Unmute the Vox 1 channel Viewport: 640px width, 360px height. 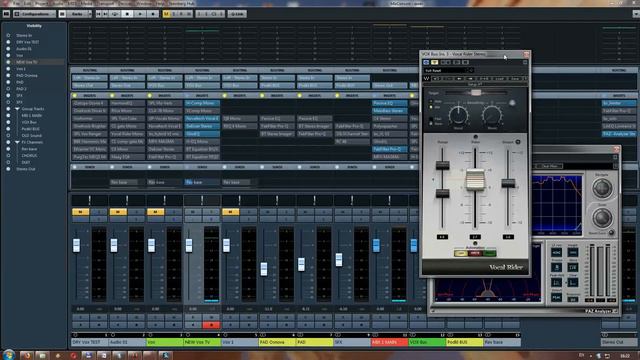click(231, 212)
